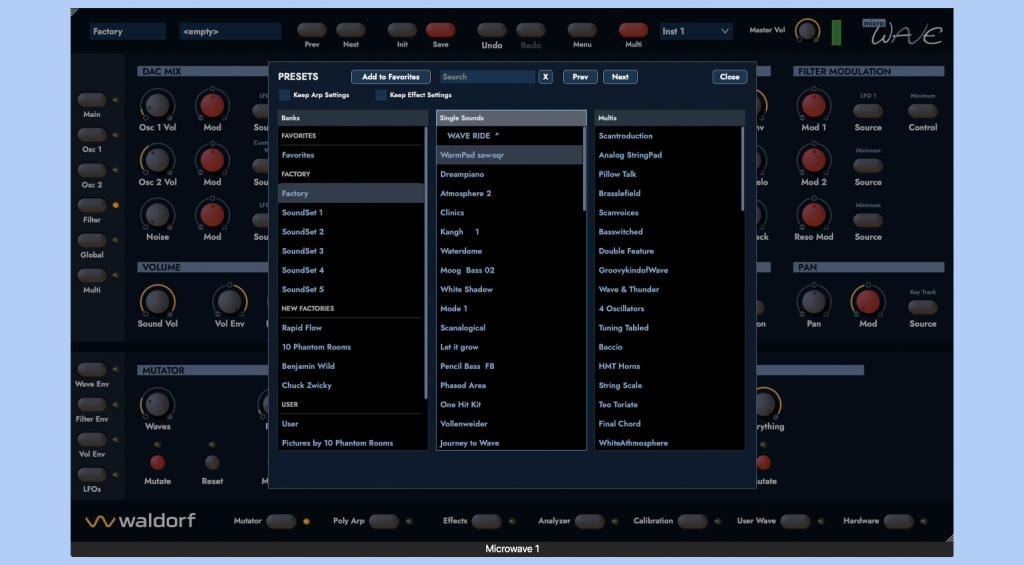This screenshot has height=565, width=1024.
Task: Switch to the Main page
Action: pyautogui.click(x=91, y=99)
